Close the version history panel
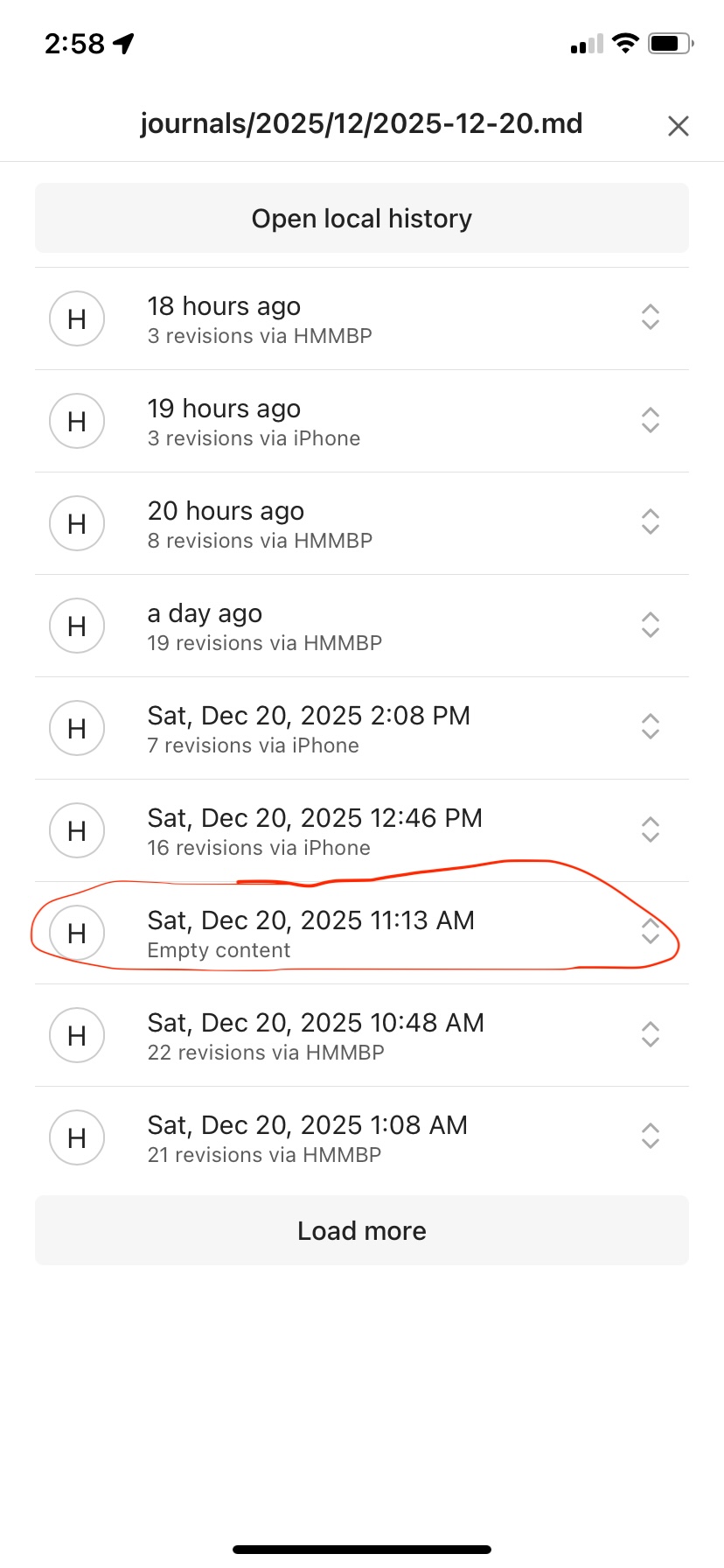The image size is (724, 1568). pyautogui.click(x=678, y=126)
